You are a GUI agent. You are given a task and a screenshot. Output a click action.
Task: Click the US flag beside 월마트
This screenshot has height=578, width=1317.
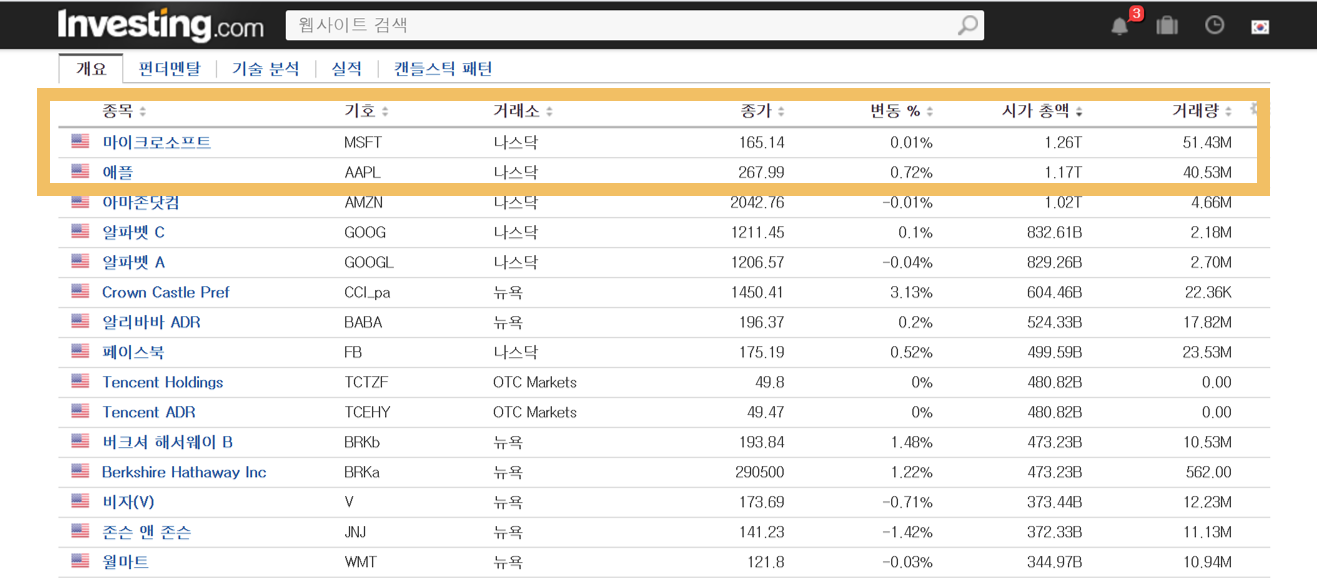[80, 561]
